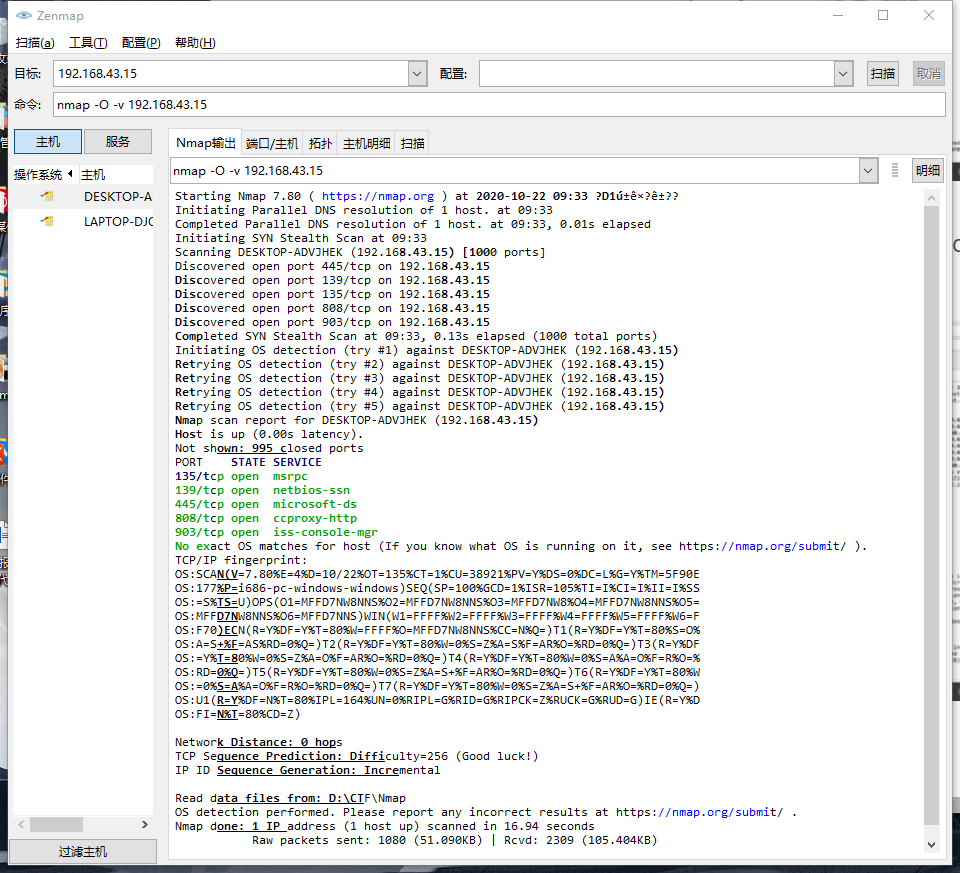Click the 'TCP Sequence Prediction' line
This screenshot has width=960, height=873.
pyautogui.click(x=356, y=756)
